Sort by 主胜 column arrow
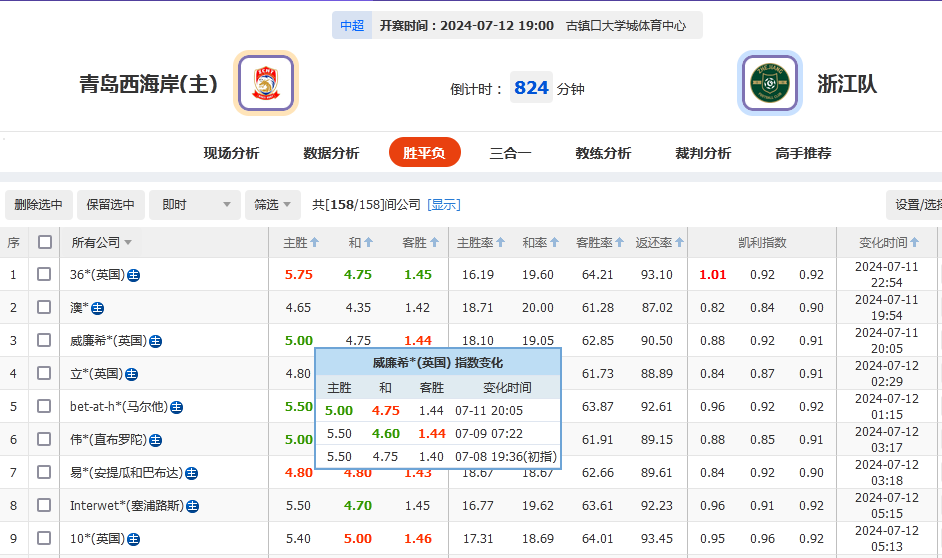The width and height of the screenshot is (942, 558). point(314,242)
